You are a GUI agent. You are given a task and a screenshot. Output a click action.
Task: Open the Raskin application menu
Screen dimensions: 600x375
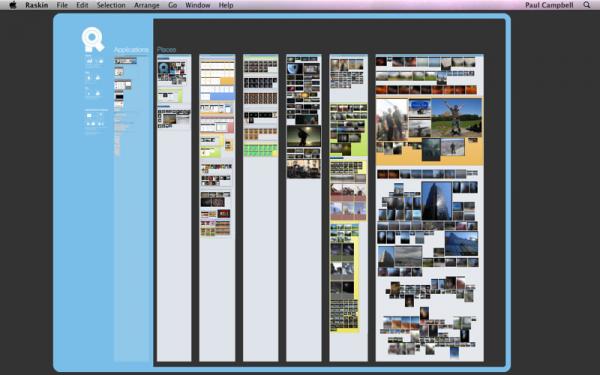click(x=37, y=5)
